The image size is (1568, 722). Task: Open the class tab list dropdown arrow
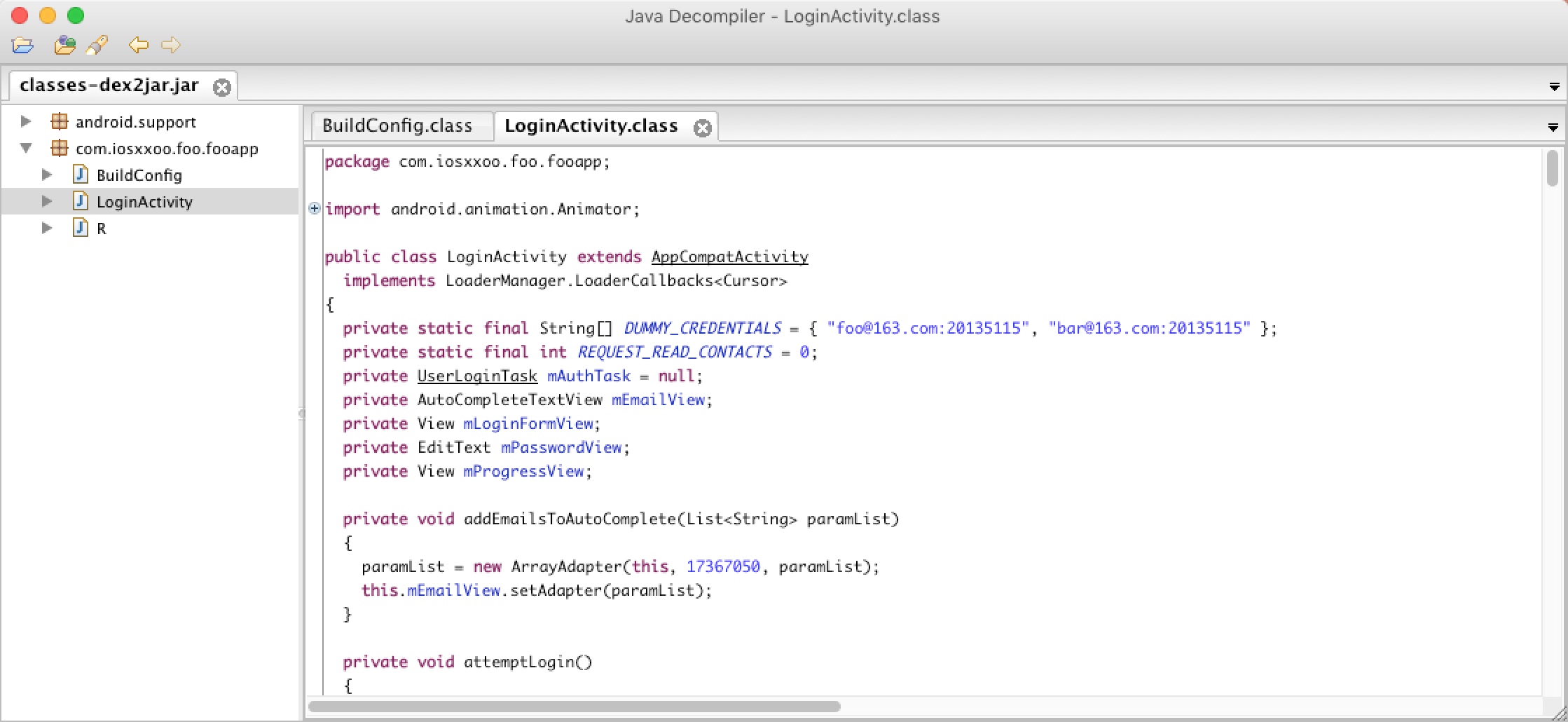(x=1553, y=128)
